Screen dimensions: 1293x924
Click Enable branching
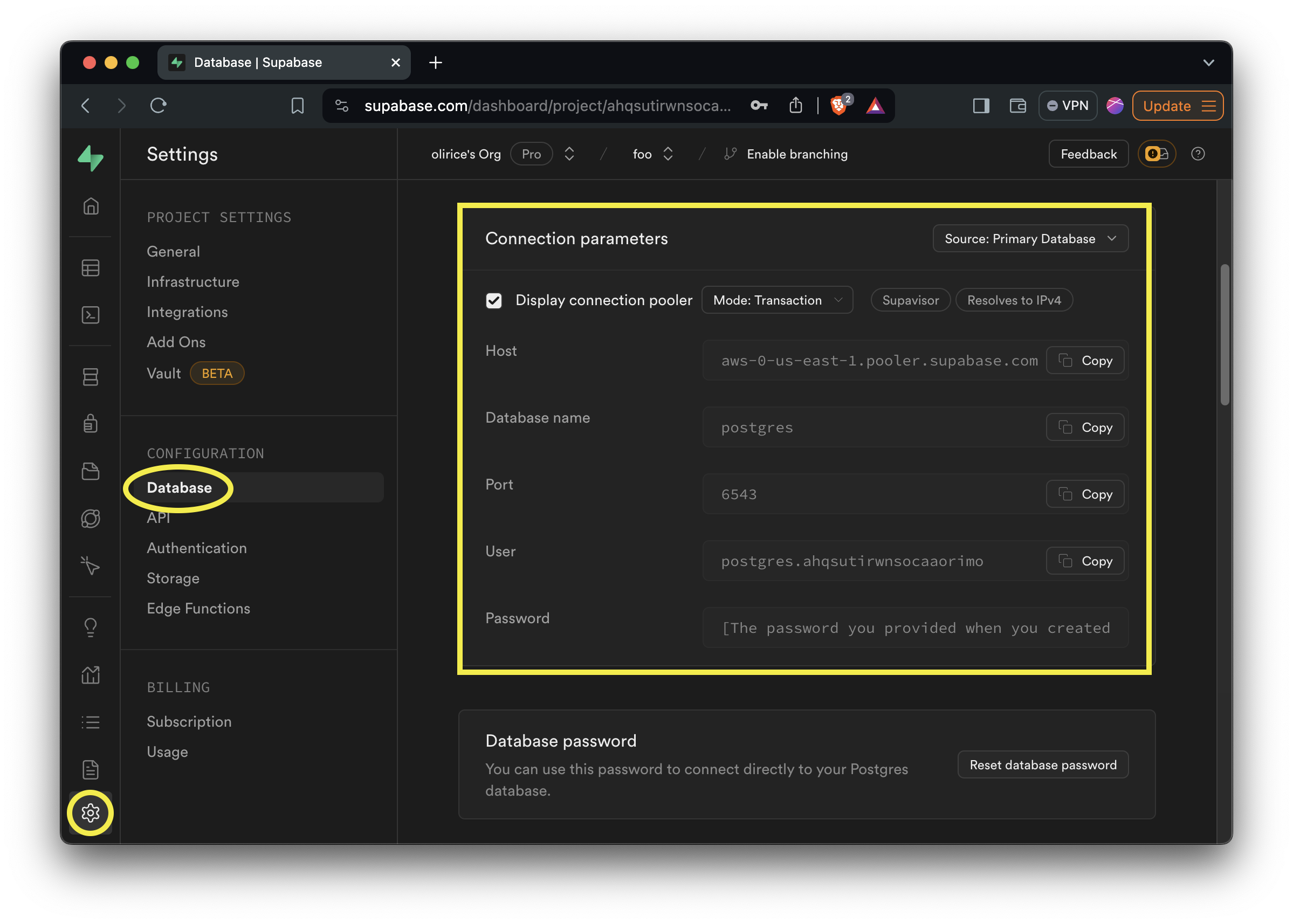point(786,154)
